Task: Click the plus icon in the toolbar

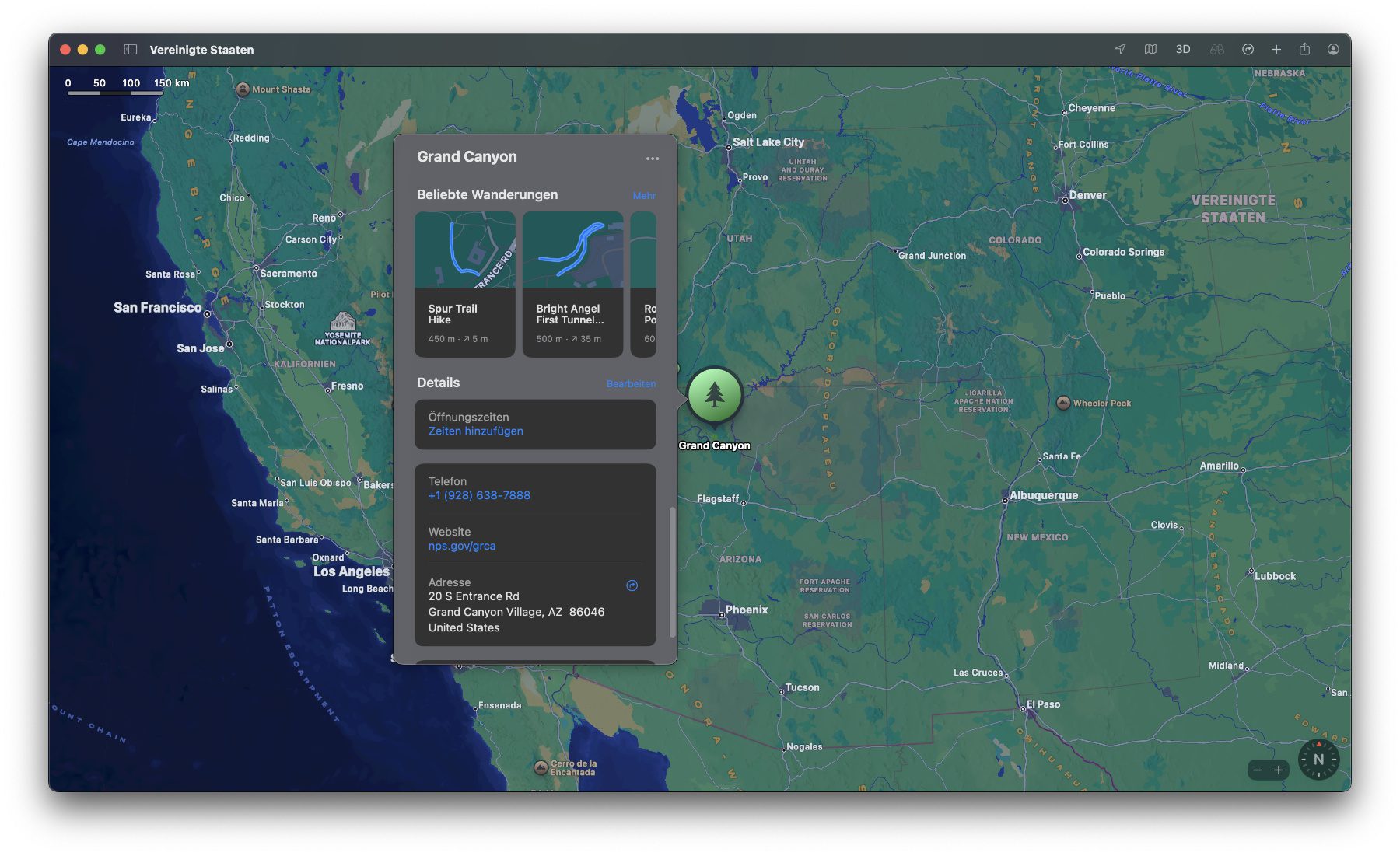Action: pos(1276,49)
